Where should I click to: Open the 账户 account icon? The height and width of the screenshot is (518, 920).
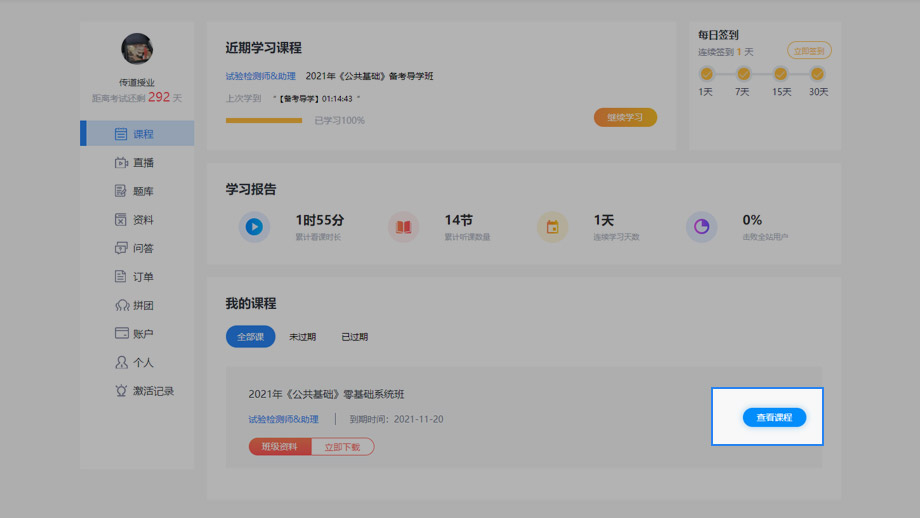tap(121, 334)
